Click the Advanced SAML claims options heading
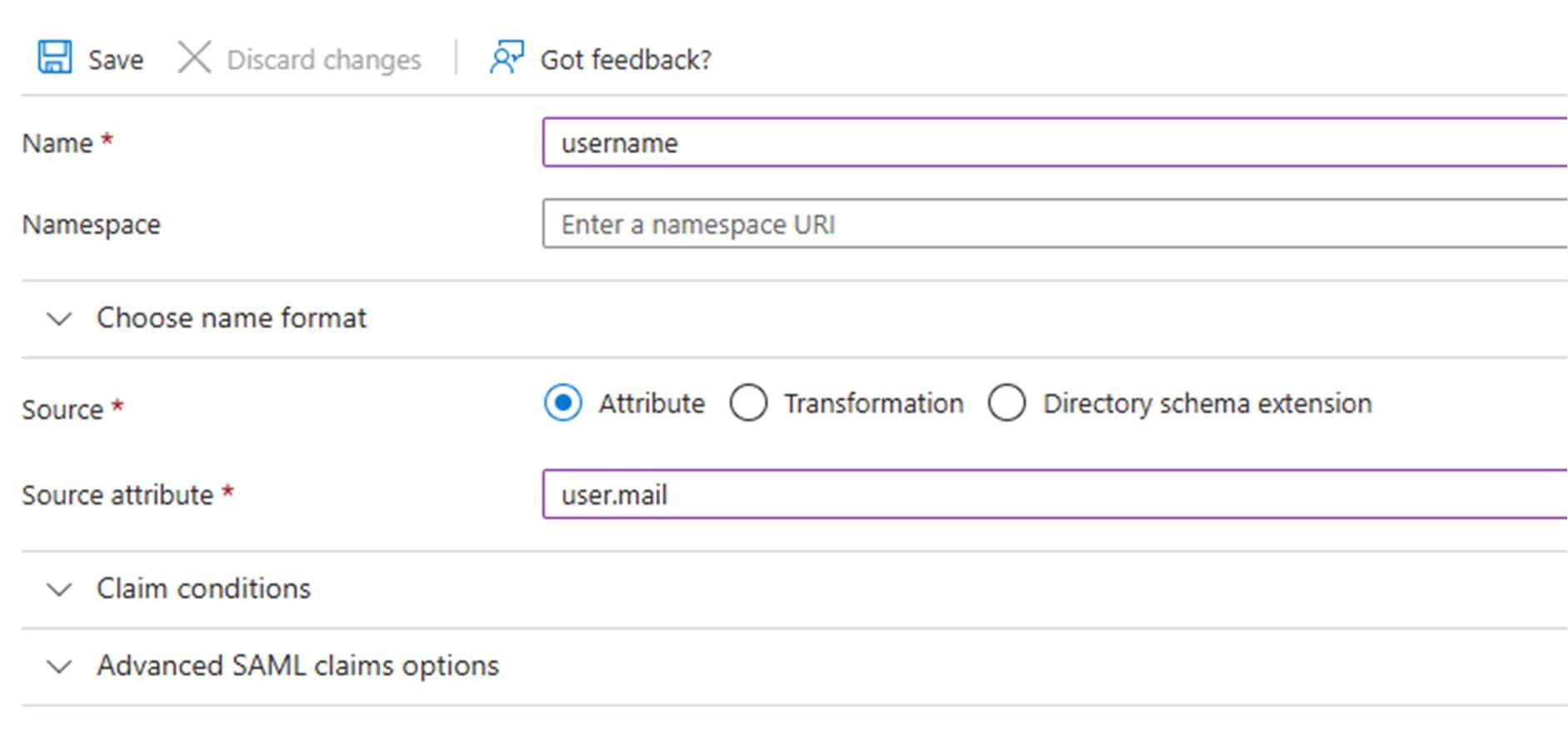This screenshot has width=1568, height=732. click(297, 666)
